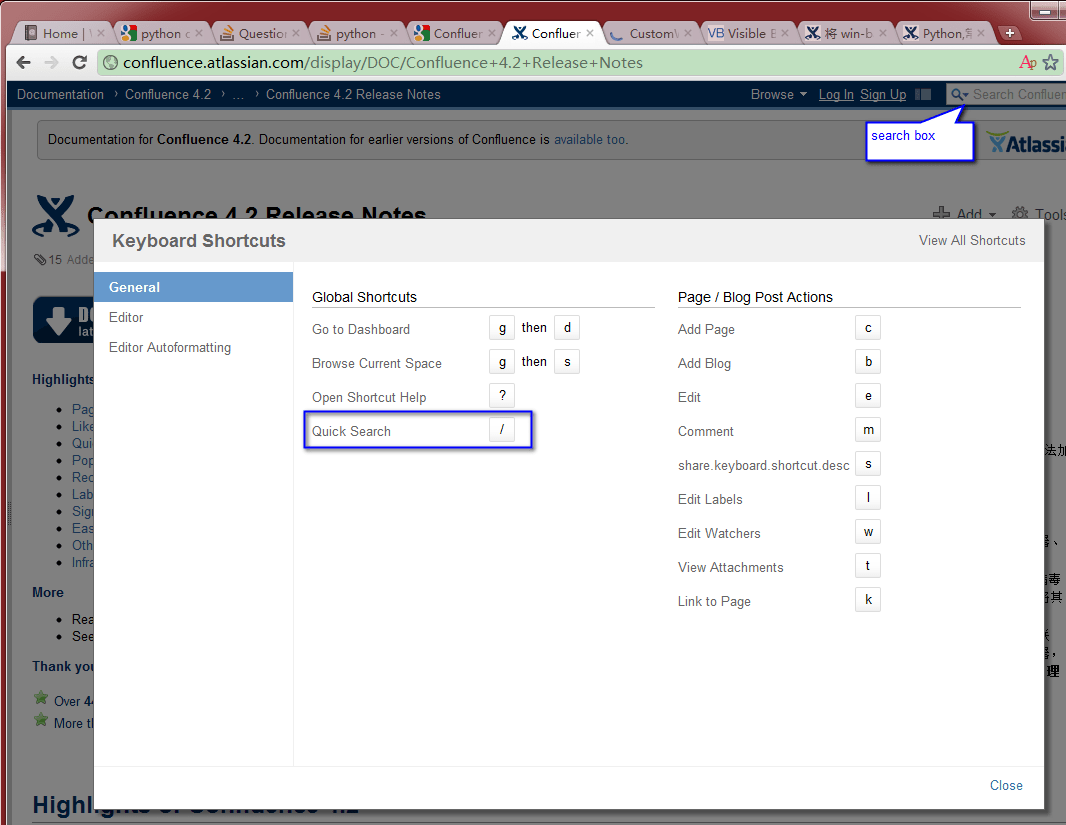Click the 'm' key badge

point(867,429)
